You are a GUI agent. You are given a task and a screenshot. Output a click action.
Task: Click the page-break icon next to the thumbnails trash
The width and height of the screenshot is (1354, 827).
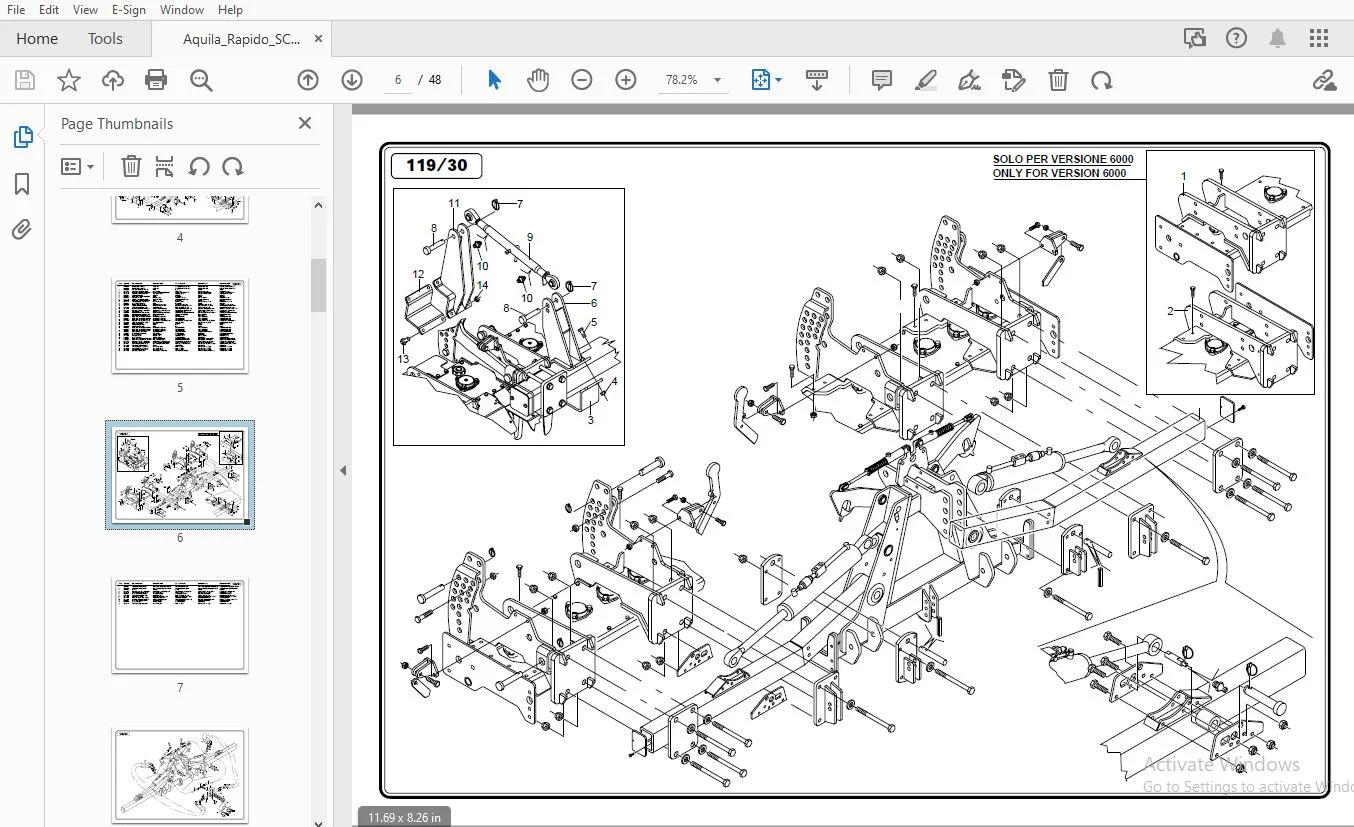(x=165, y=167)
